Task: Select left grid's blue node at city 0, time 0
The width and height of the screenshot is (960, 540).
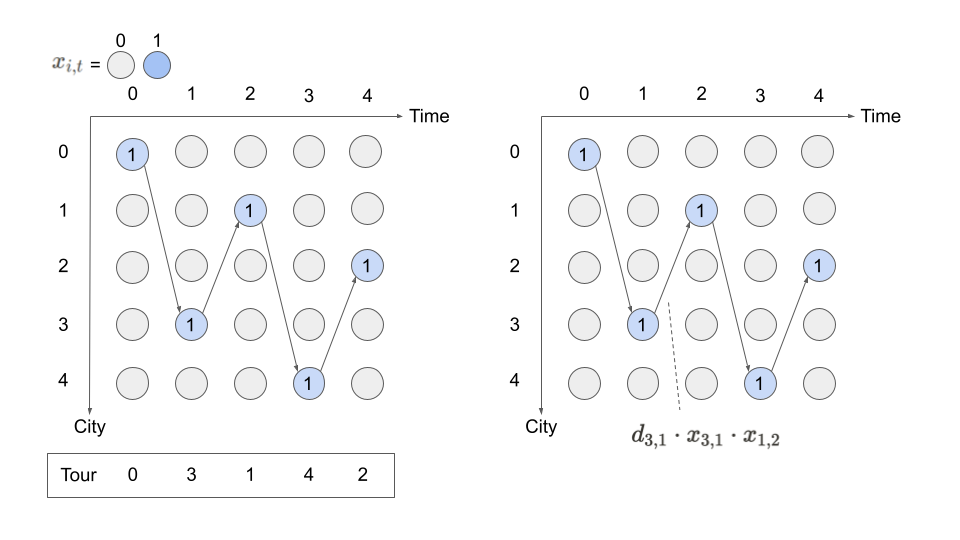Action: pyautogui.click(x=132, y=153)
